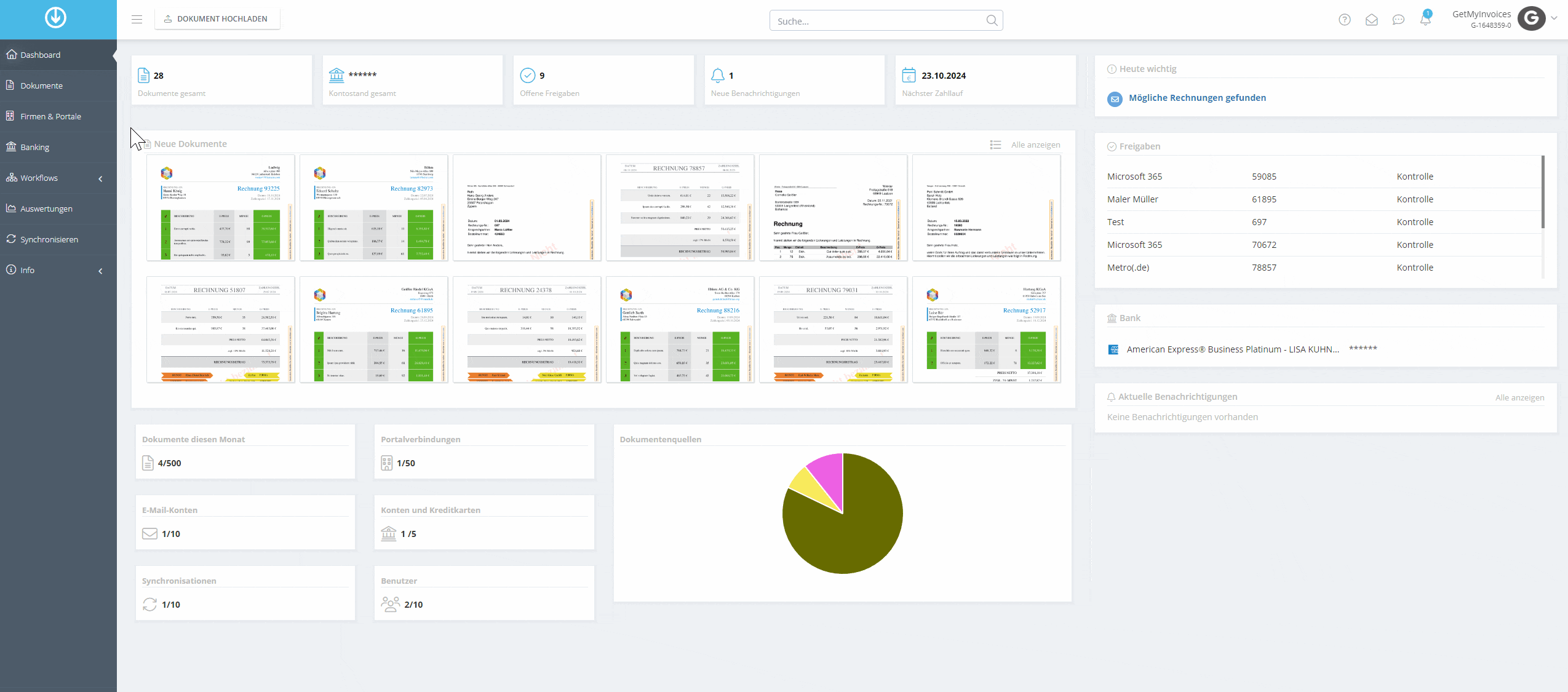Open Dashboard in the sidebar
The height and width of the screenshot is (692, 1568).
coord(58,55)
